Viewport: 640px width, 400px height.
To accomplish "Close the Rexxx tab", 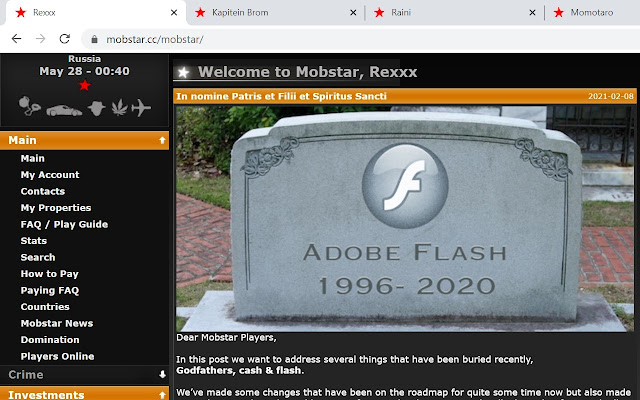I will click(x=174, y=13).
